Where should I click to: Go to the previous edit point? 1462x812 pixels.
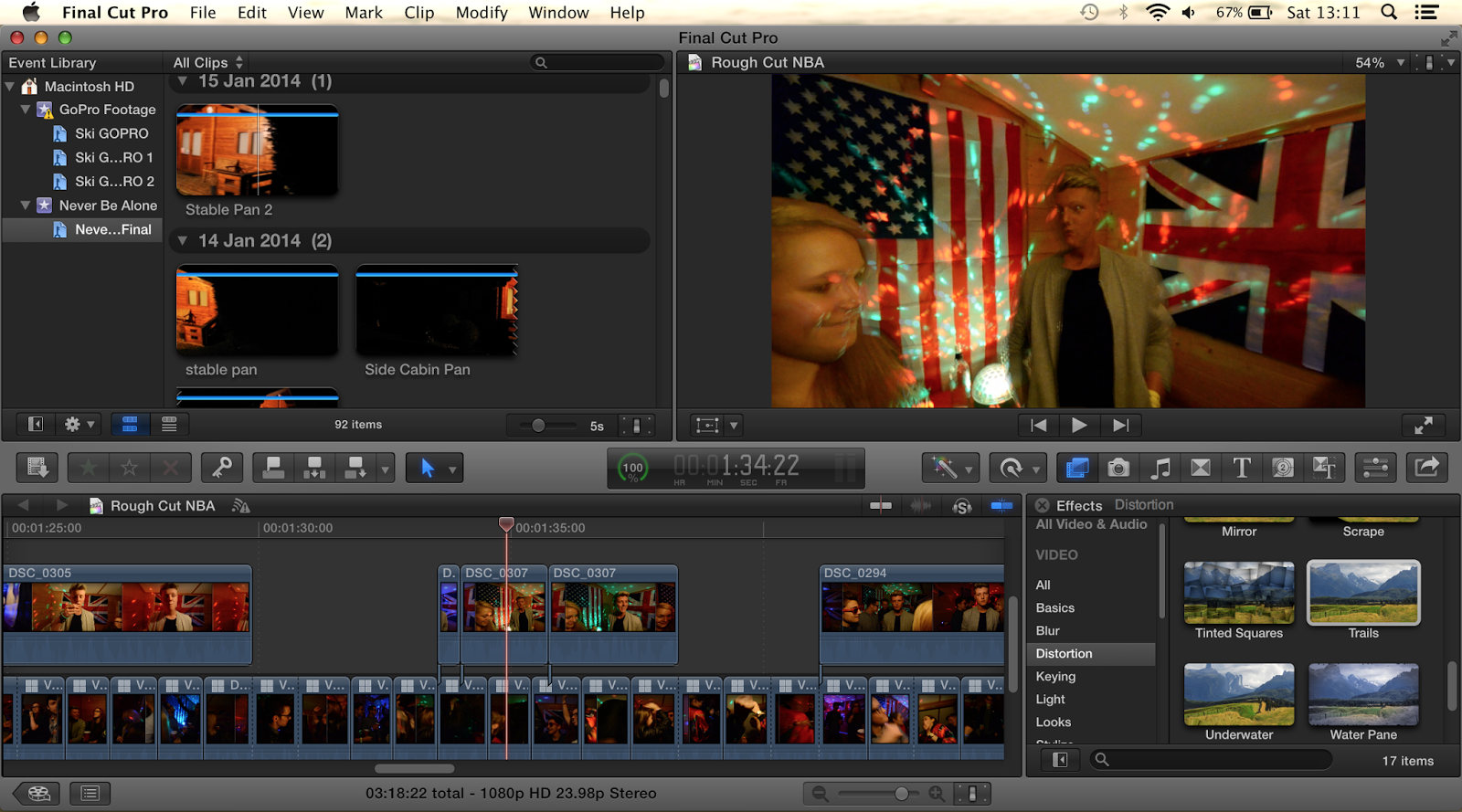[x=1039, y=425]
